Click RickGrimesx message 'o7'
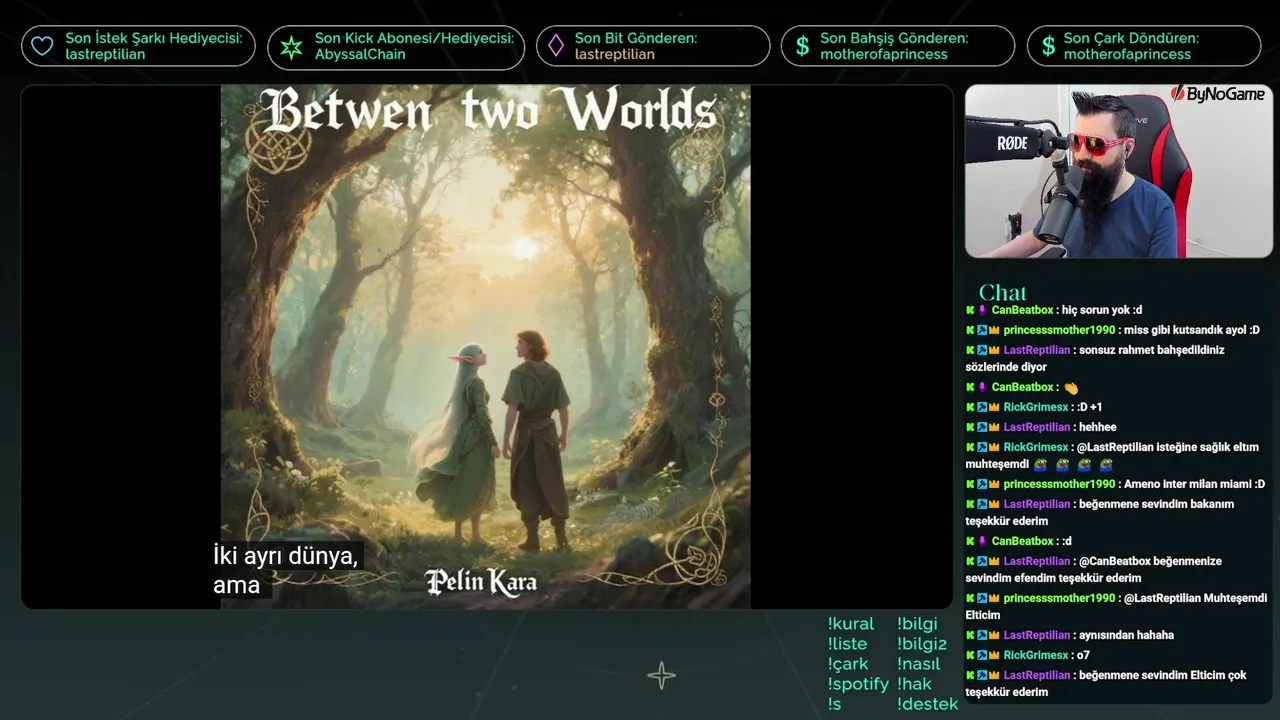This screenshot has width=1280, height=720. coord(1082,655)
